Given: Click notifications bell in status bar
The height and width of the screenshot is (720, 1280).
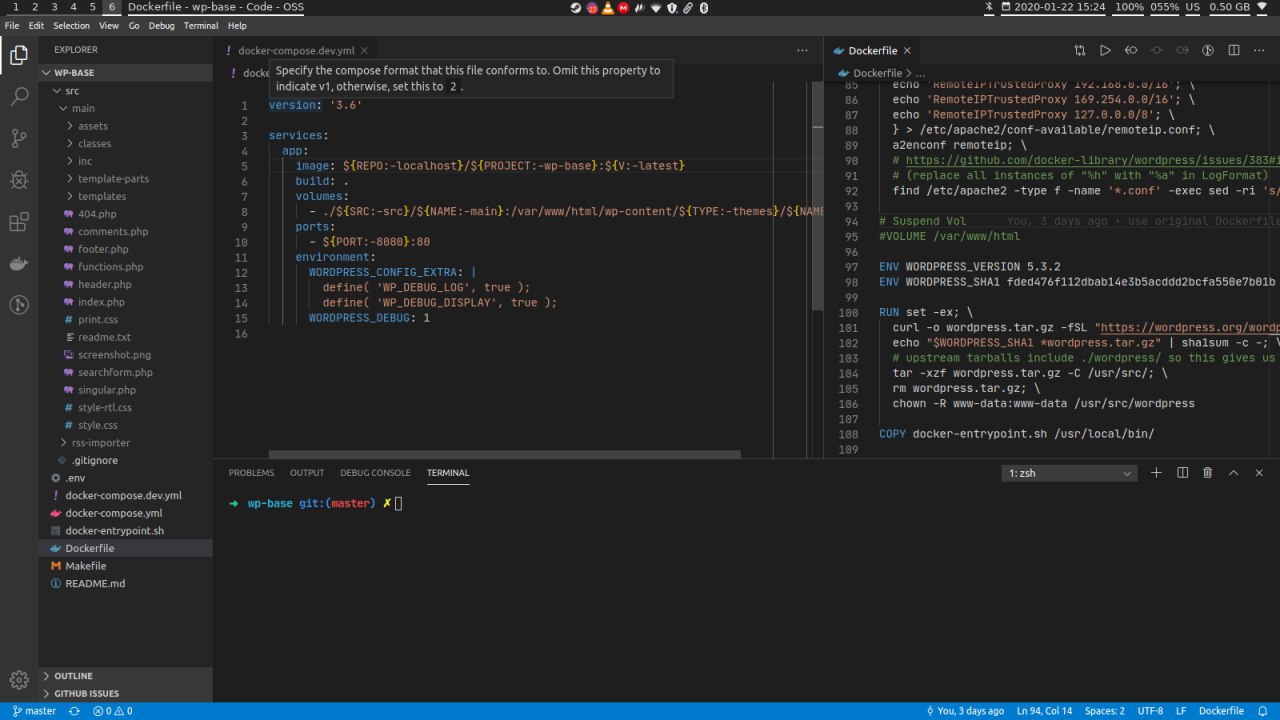Looking at the screenshot, I should click(1262, 711).
